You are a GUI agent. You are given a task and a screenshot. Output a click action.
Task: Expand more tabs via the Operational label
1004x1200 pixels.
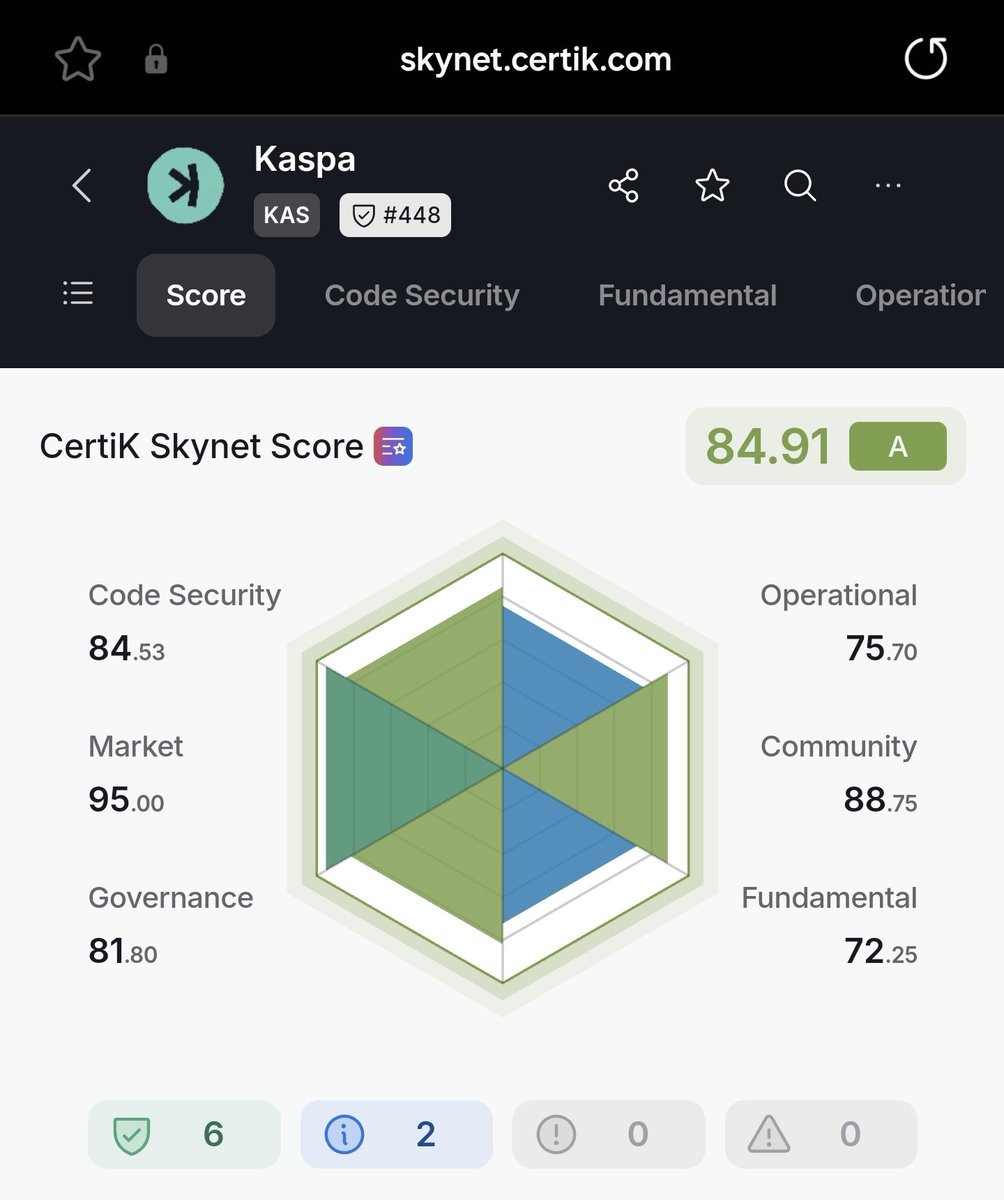(x=917, y=295)
